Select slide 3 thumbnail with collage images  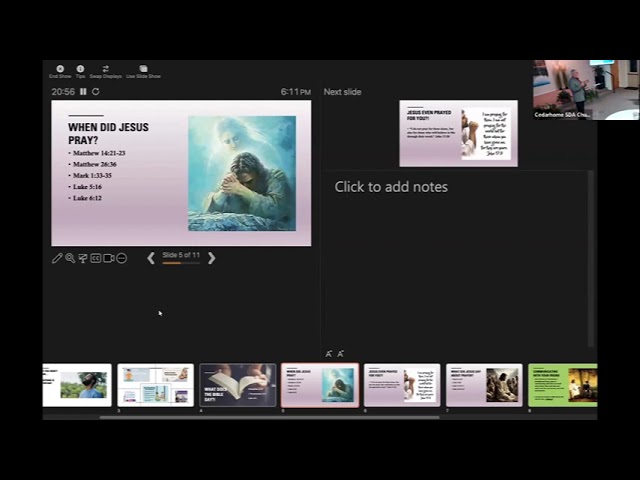click(156, 385)
